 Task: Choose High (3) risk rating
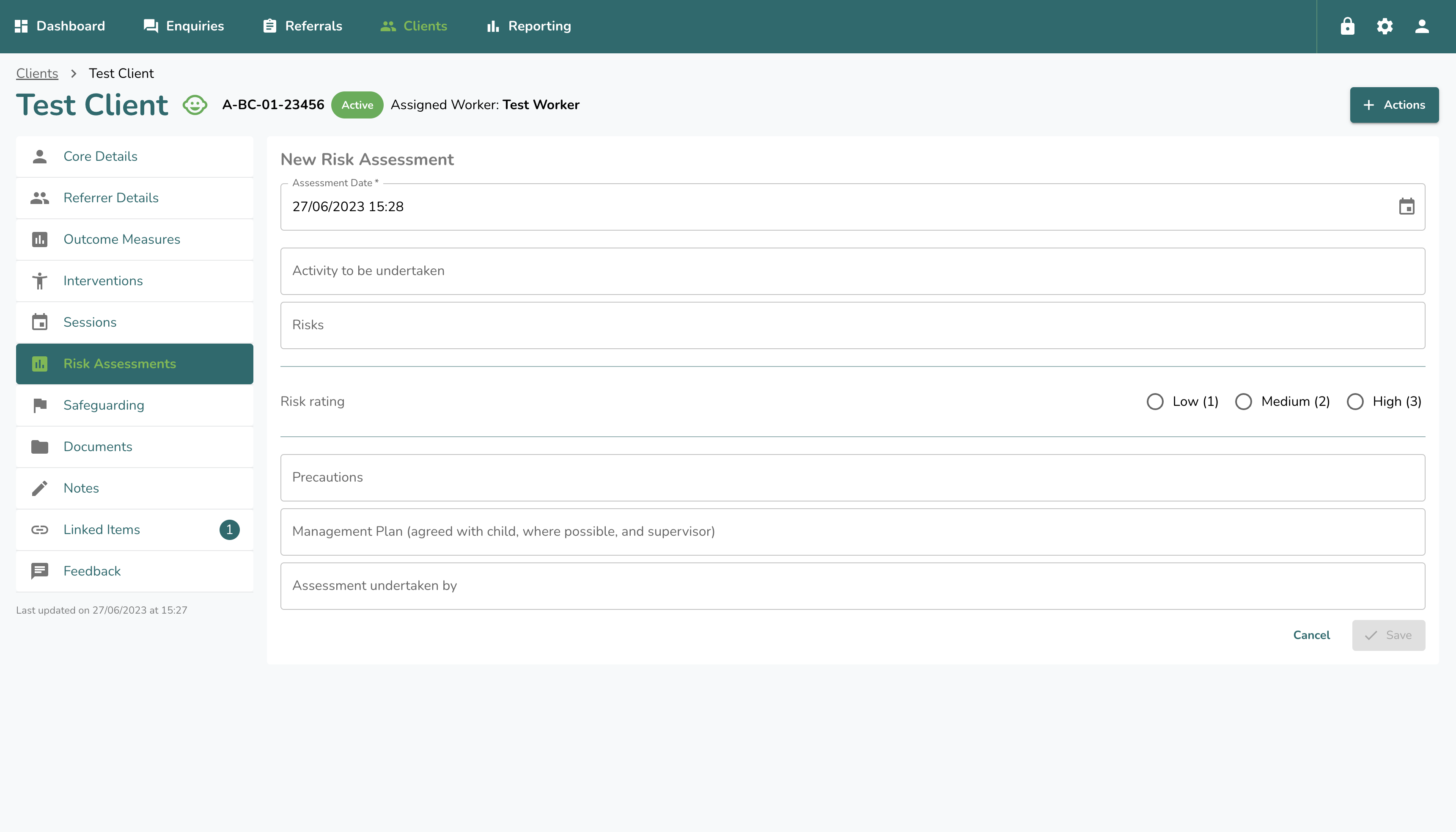tap(1355, 402)
